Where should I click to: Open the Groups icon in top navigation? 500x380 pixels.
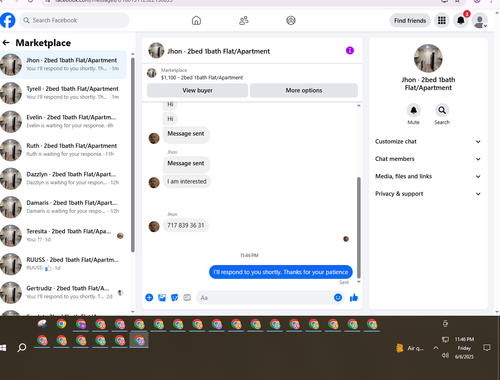(291, 21)
